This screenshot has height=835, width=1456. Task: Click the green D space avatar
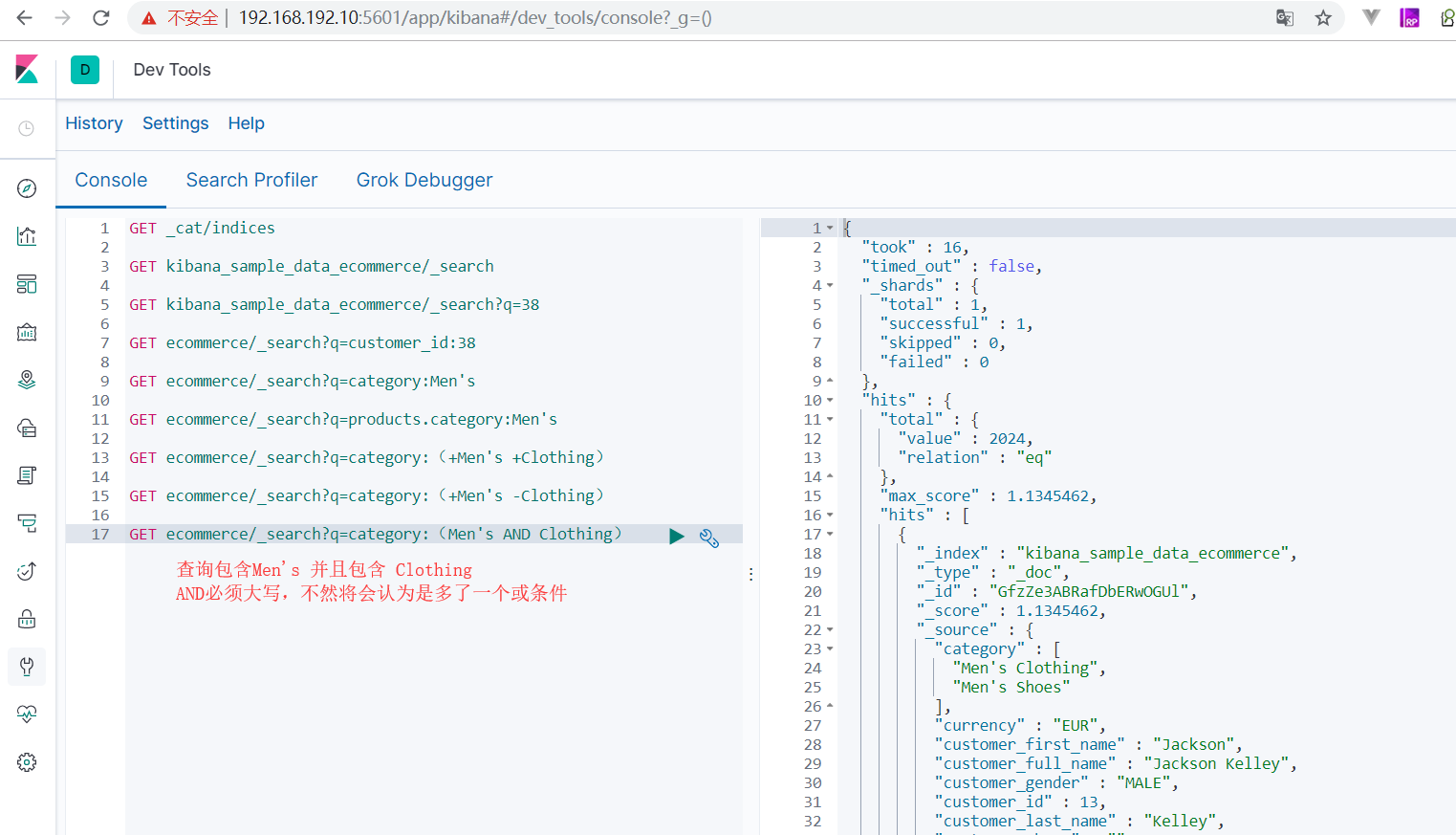[85, 70]
